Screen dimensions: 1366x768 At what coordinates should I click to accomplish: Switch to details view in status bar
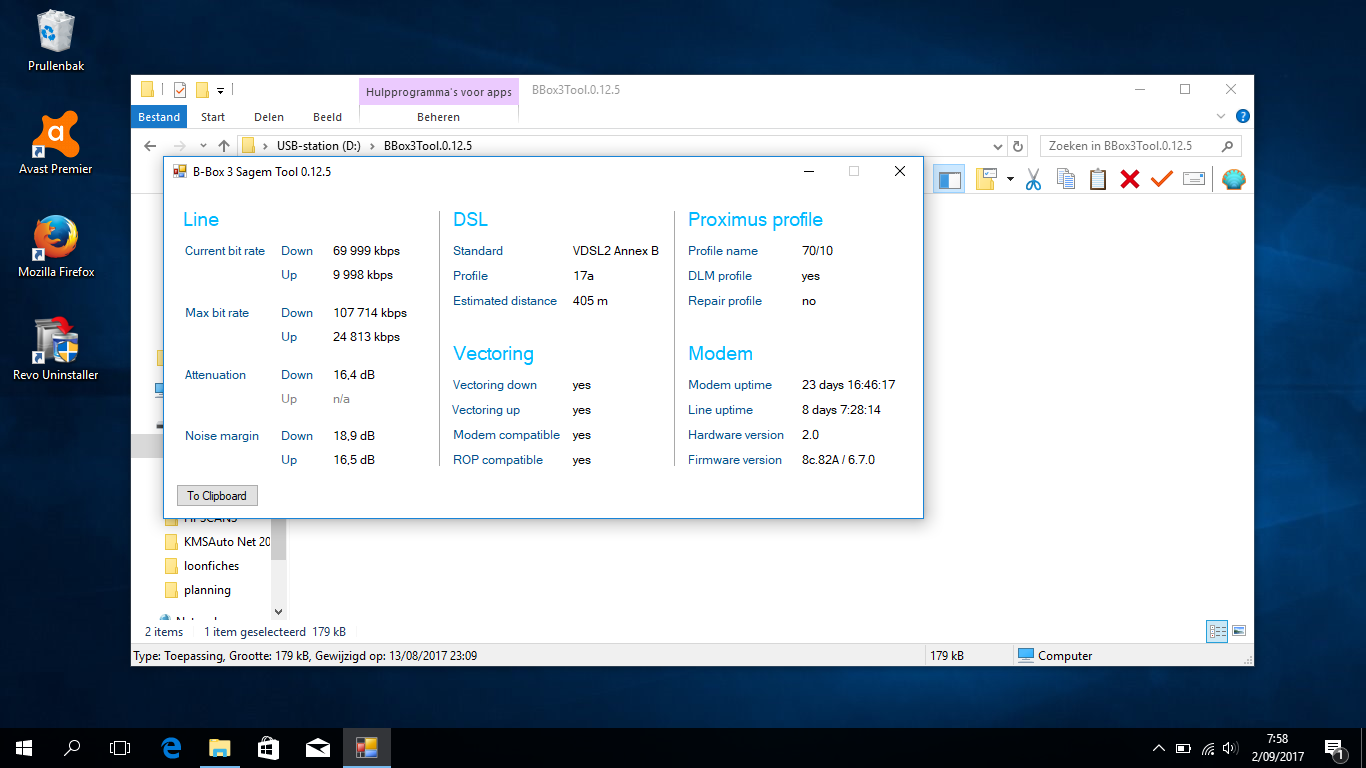pos(1217,631)
